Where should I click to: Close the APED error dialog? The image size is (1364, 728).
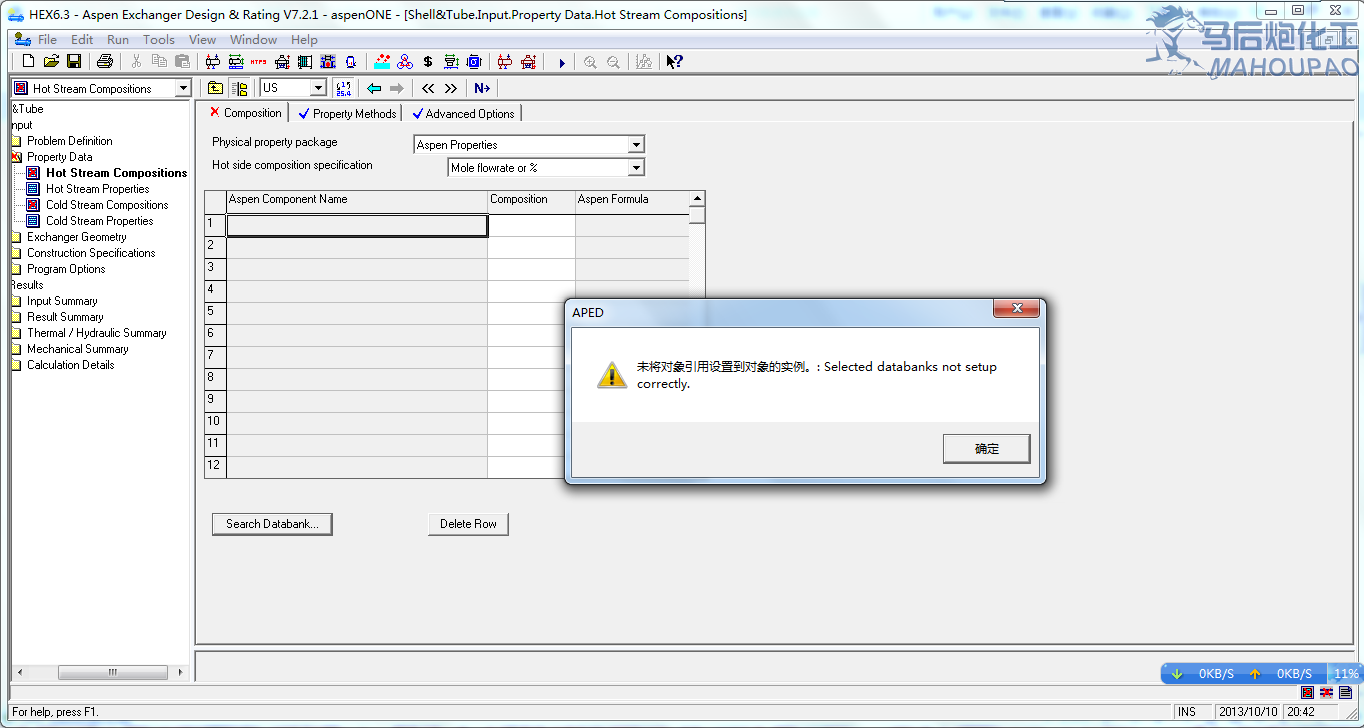click(x=1016, y=308)
